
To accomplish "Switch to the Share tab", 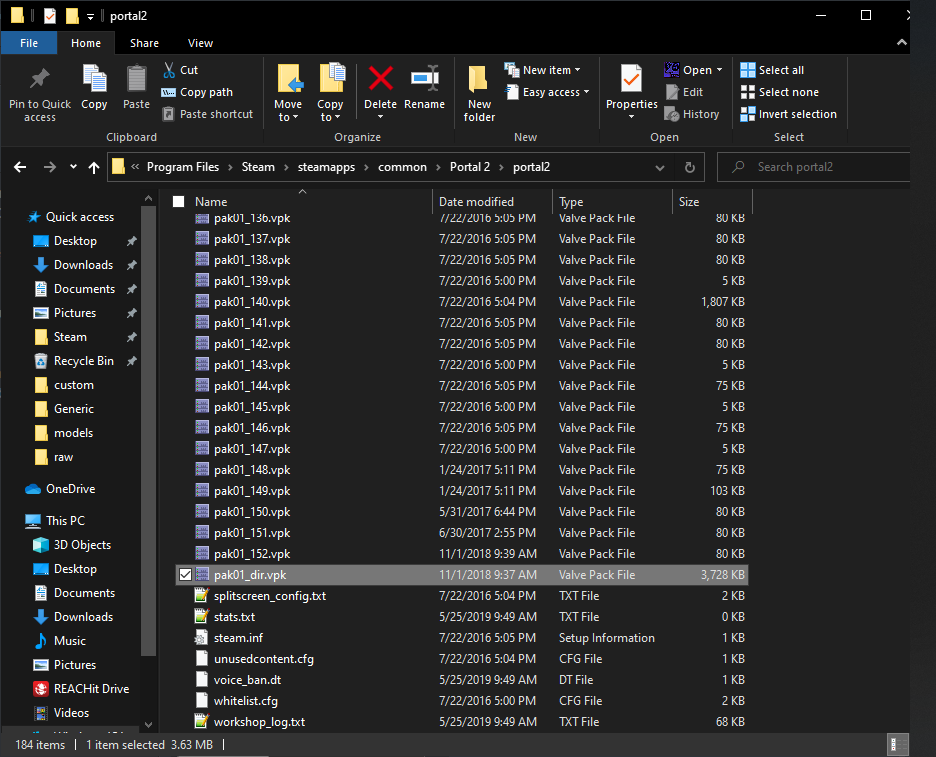I will pos(144,43).
